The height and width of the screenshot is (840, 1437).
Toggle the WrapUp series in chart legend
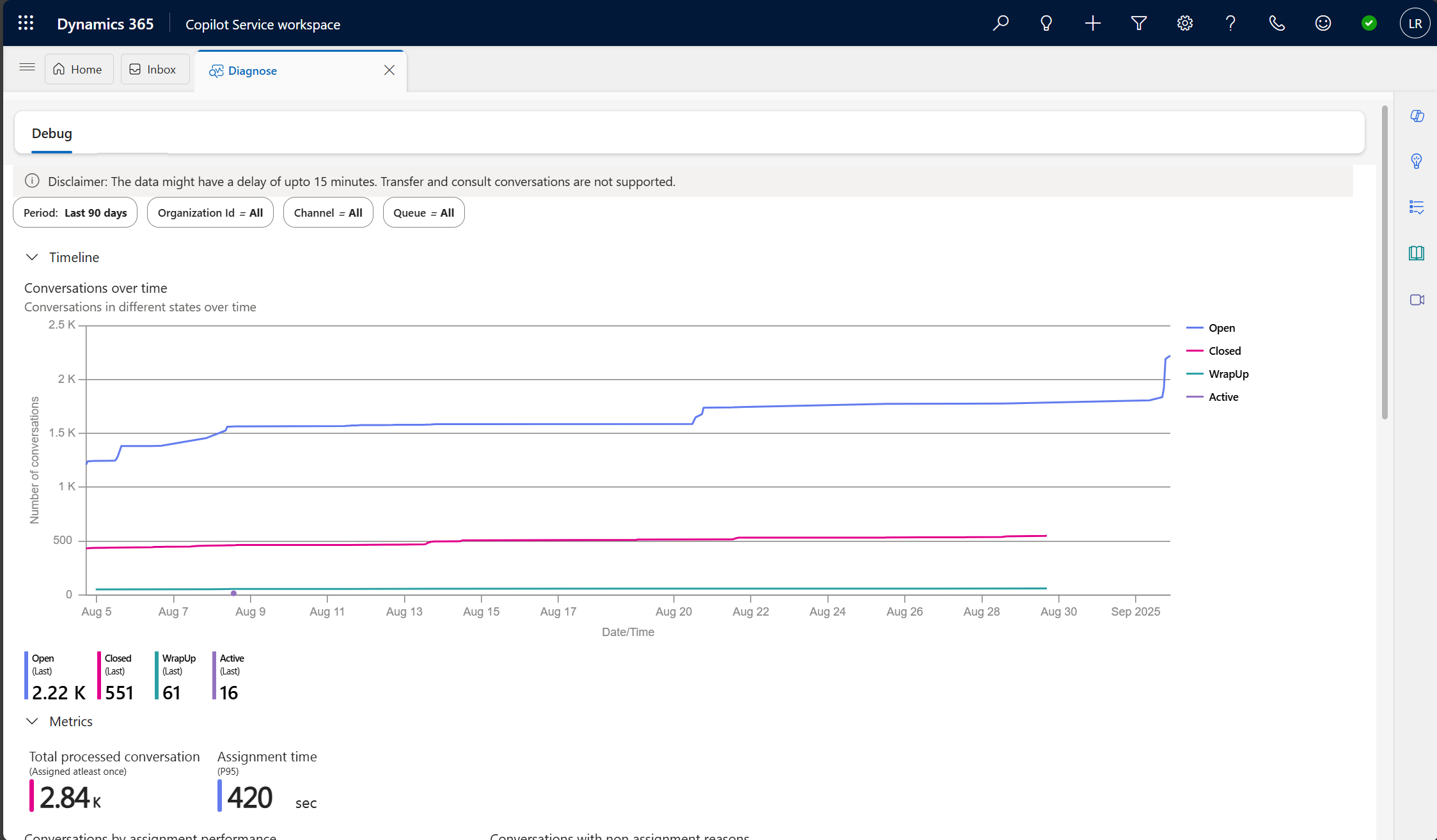1217,374
